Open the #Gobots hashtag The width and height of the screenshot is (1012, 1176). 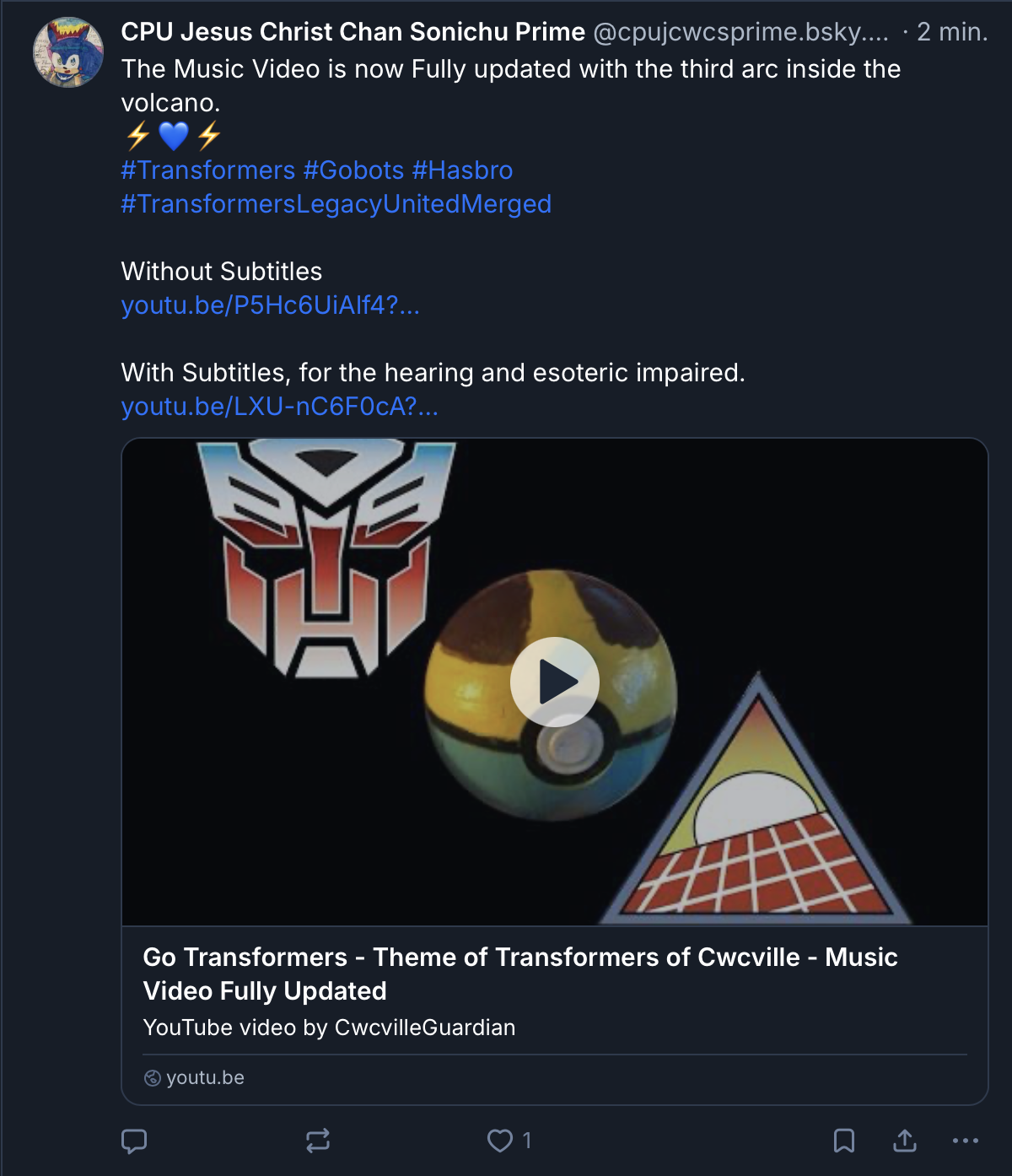(x=354, y=170)
